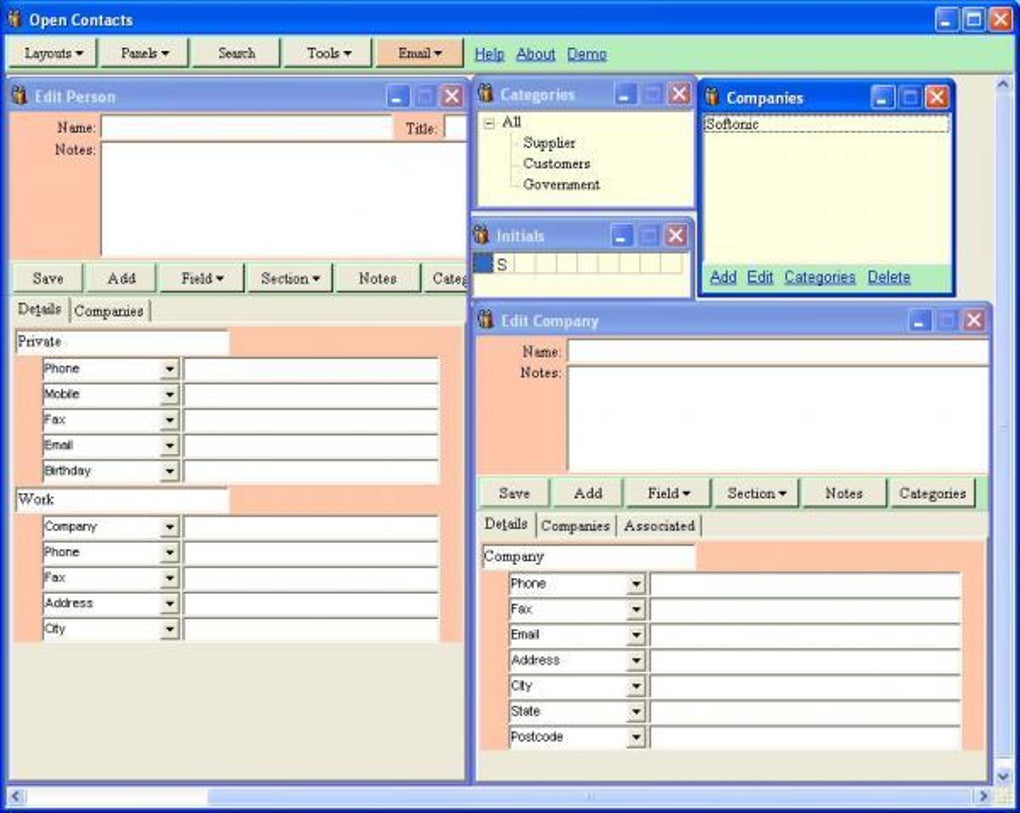The height and width of the screenshot is (813, 1020).
Task: Close the Initials panel
Action: pos(676,235)
